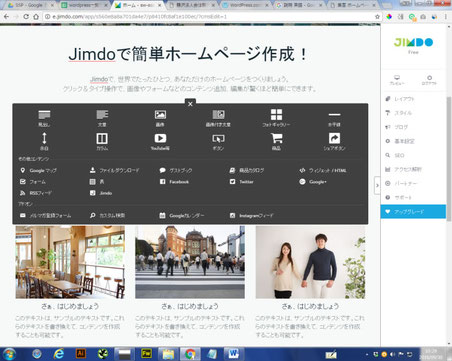Add a Text (文章) element
The image size is (452, 361).
[x=102, y=118]
